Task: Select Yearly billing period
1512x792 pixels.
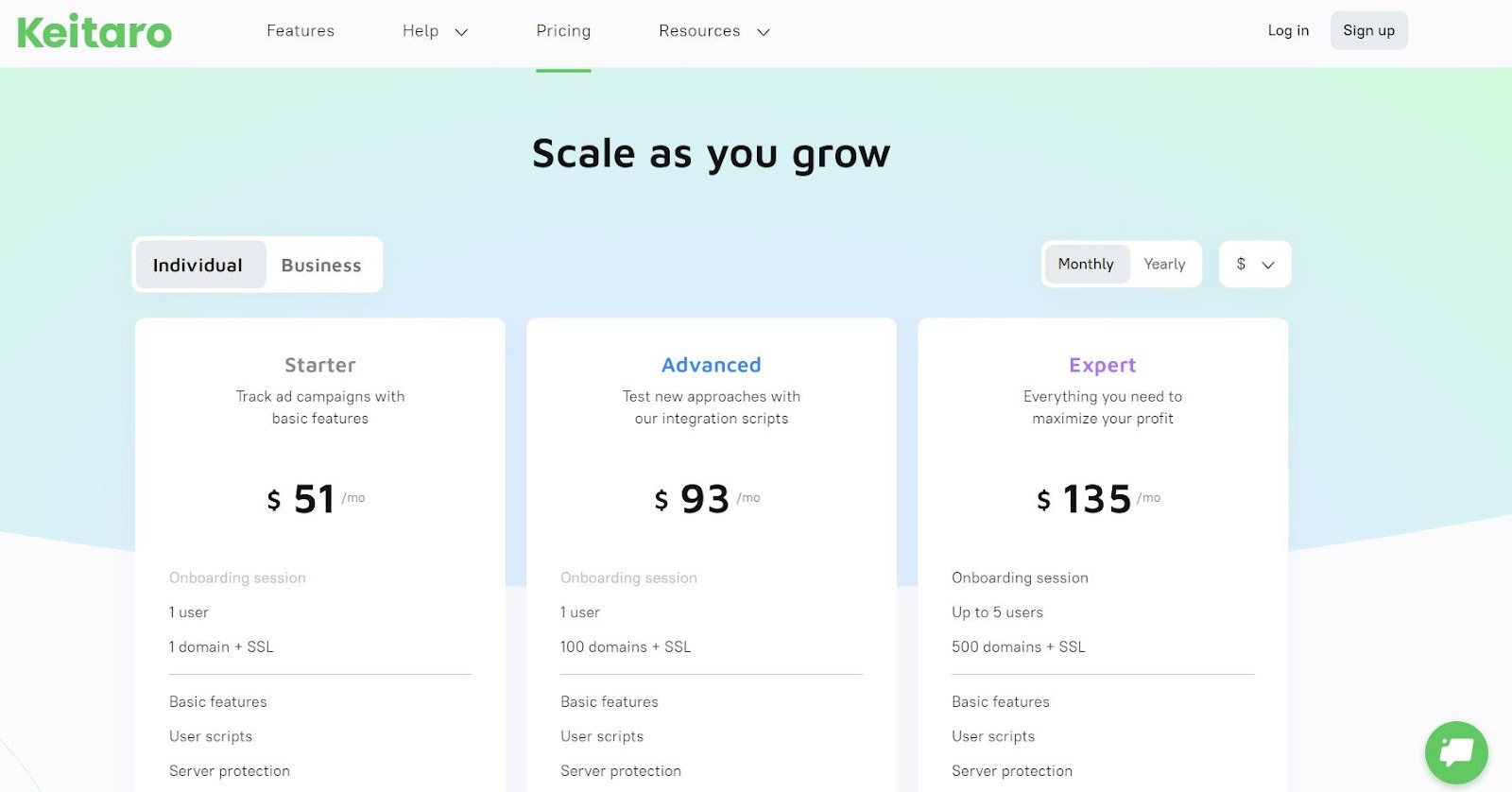Action: pos(1164,264)
